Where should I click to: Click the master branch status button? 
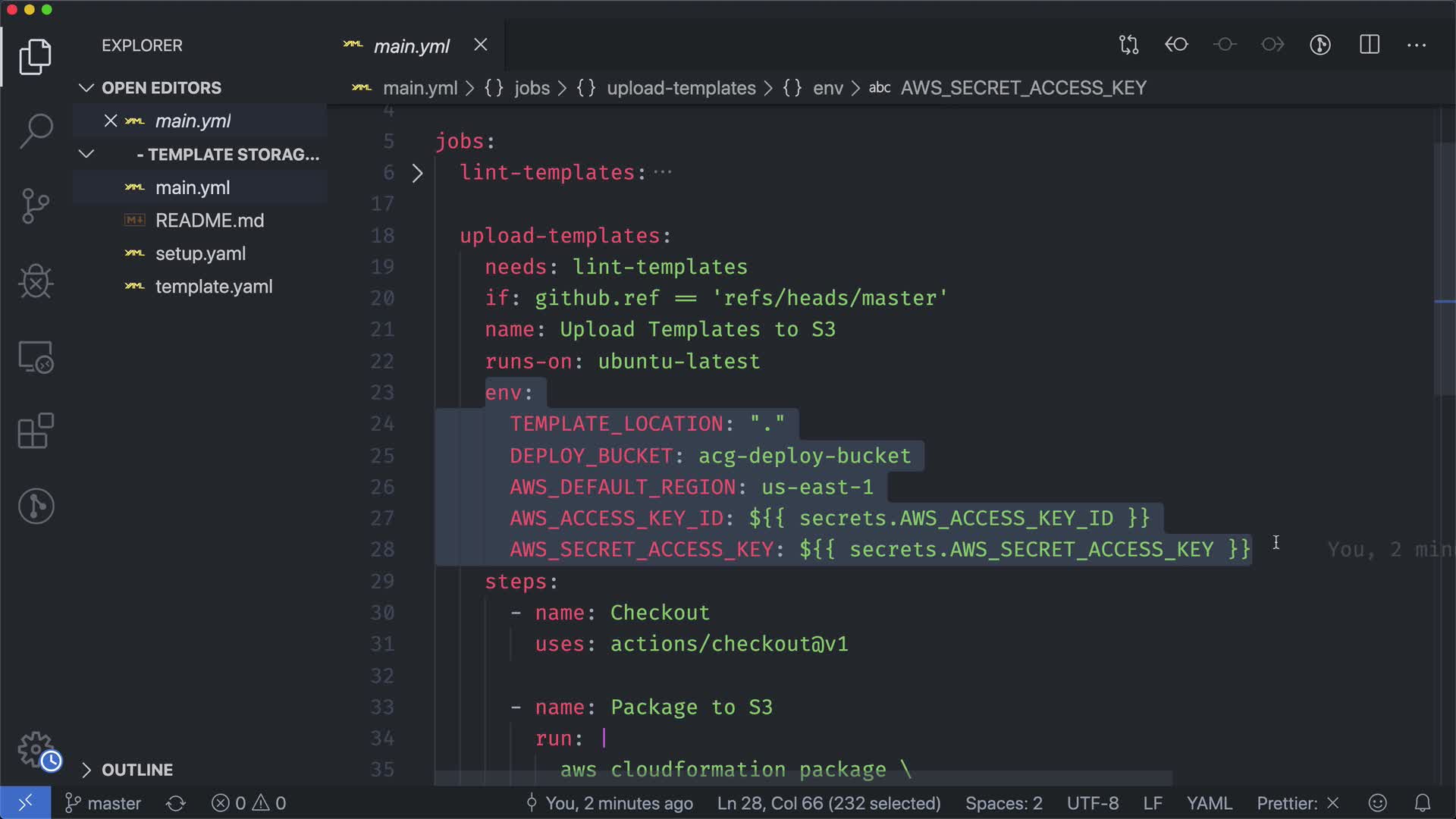tap(104, 803)
